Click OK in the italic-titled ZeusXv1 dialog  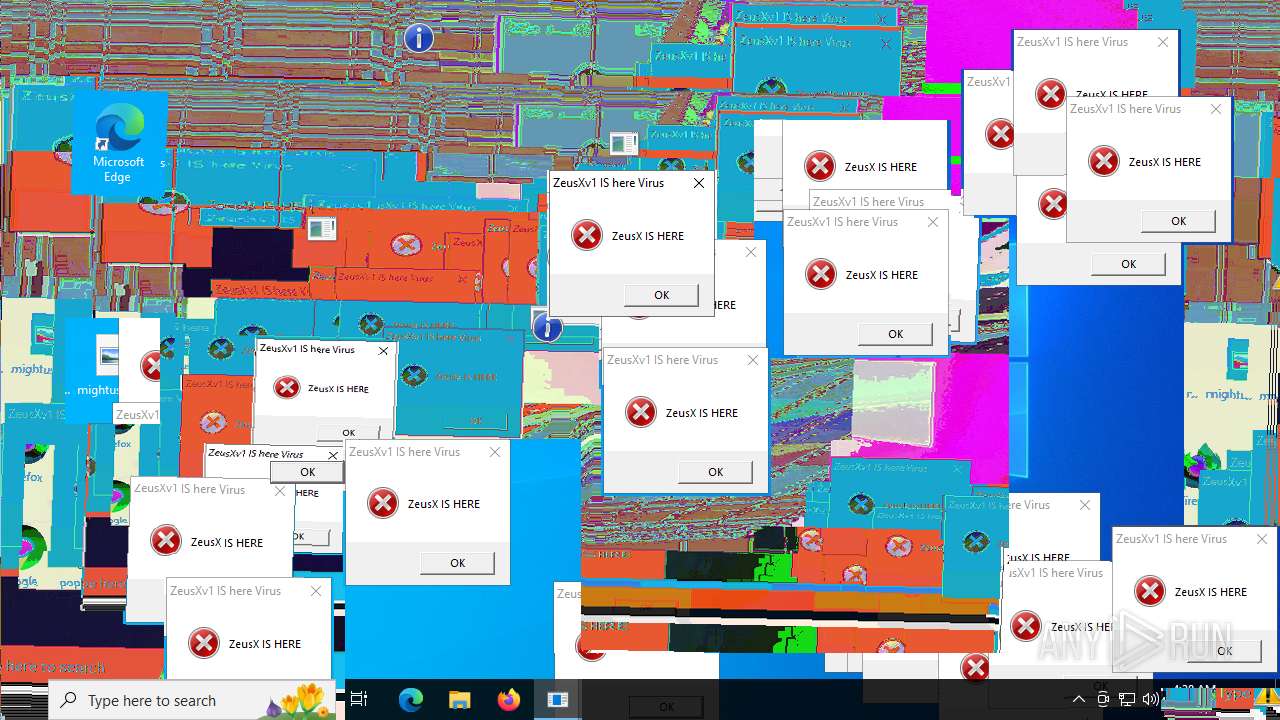308,471
